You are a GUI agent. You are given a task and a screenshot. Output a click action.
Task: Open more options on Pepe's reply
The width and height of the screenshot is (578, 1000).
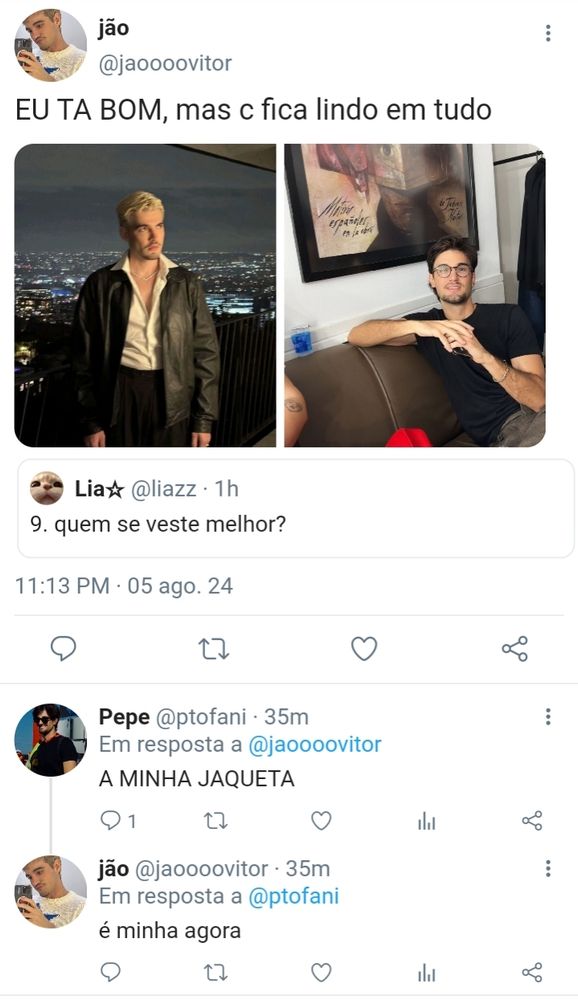(547, 716)
